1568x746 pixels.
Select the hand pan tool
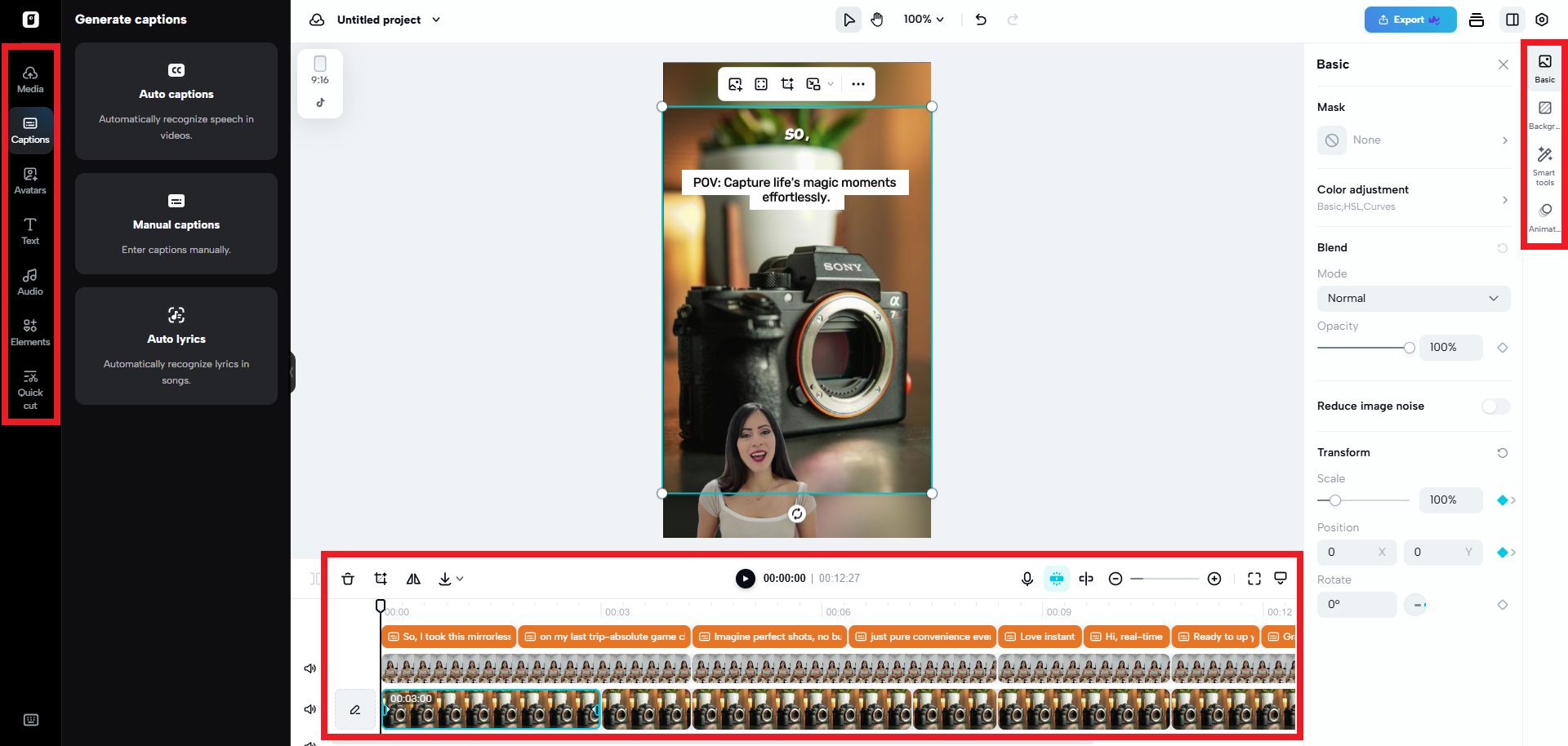877,20
